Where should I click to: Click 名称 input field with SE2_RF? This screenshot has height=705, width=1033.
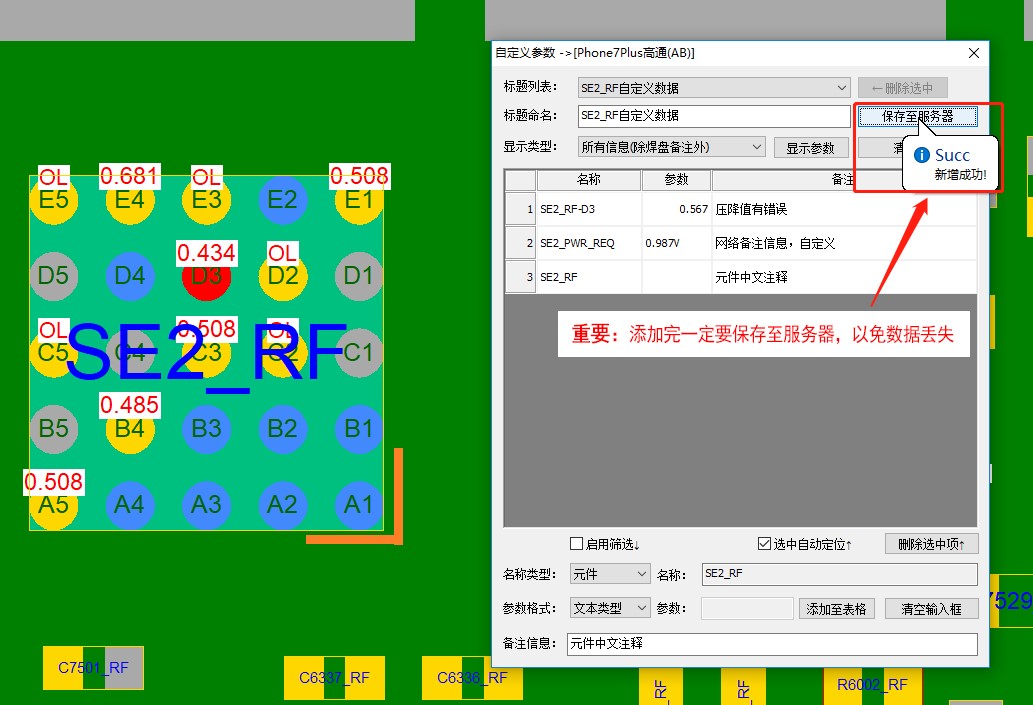(x=839, y=574)
